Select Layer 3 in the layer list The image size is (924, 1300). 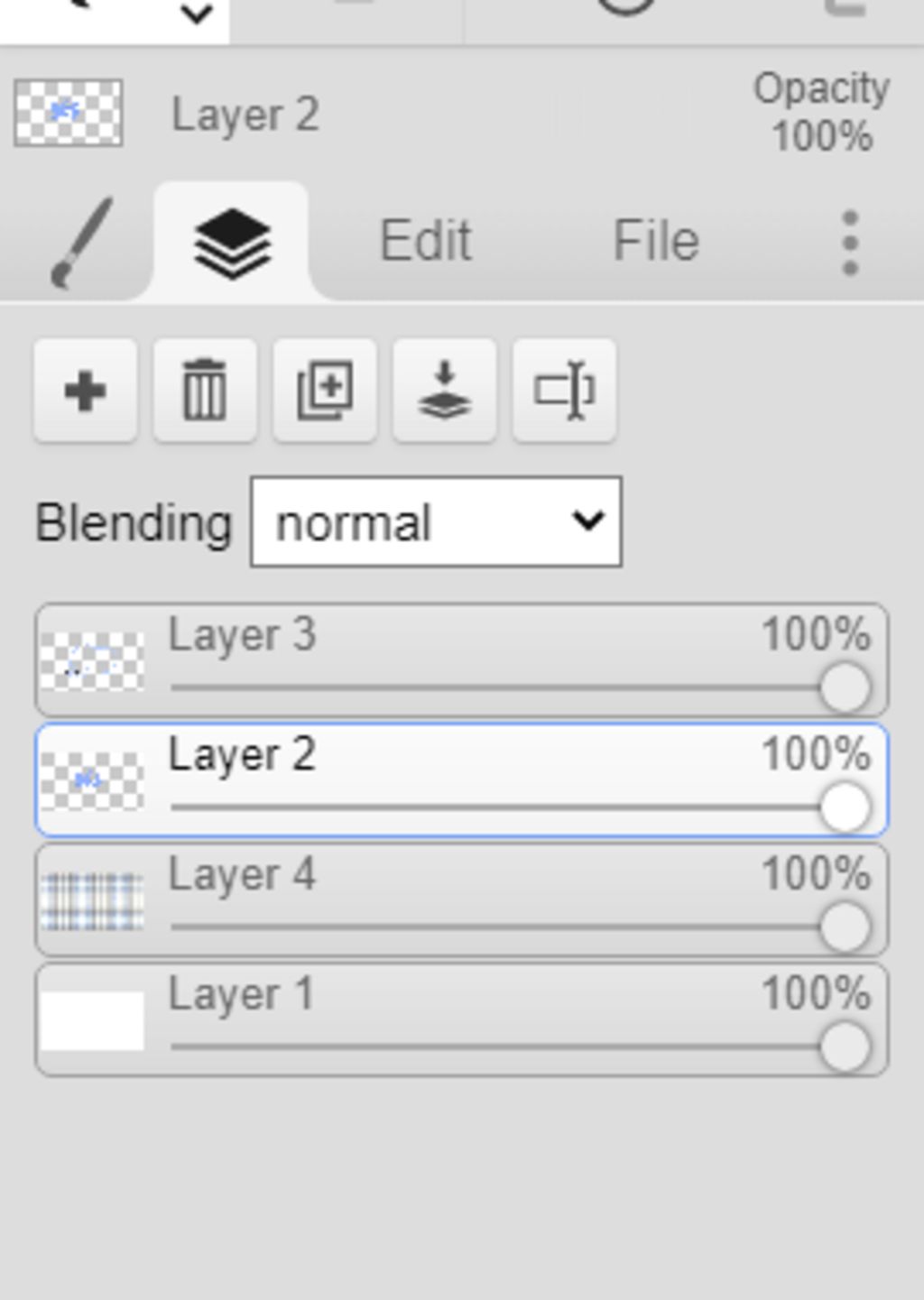pos(462,660)
